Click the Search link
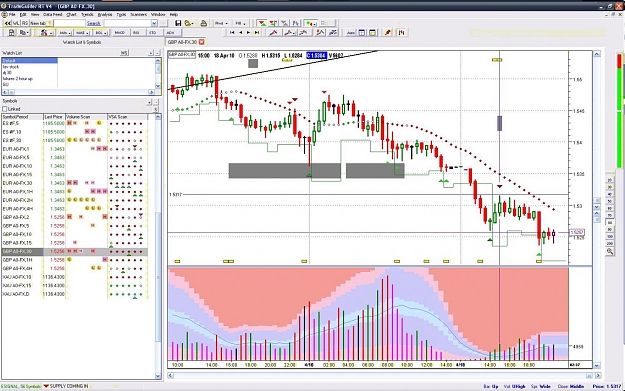The image size is (625, 391). coord(94,23)
